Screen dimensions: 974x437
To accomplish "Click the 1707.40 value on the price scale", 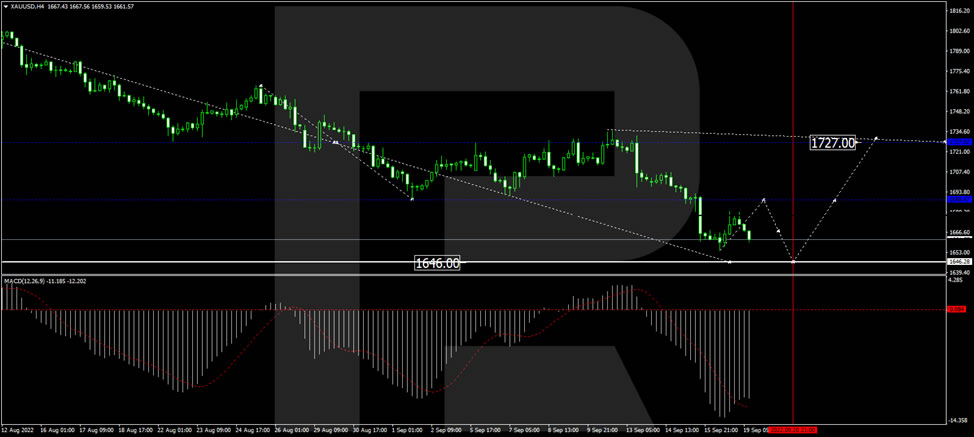I will click(x=959, y=172).
